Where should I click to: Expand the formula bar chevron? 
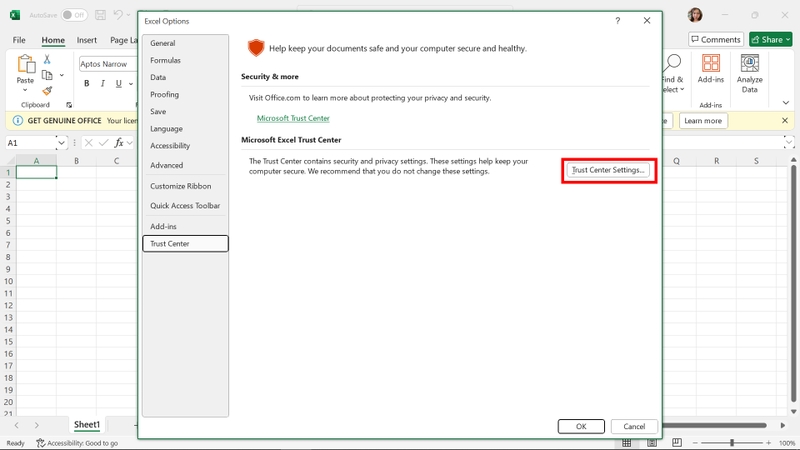pyautogui.click(x=789, y=143)
